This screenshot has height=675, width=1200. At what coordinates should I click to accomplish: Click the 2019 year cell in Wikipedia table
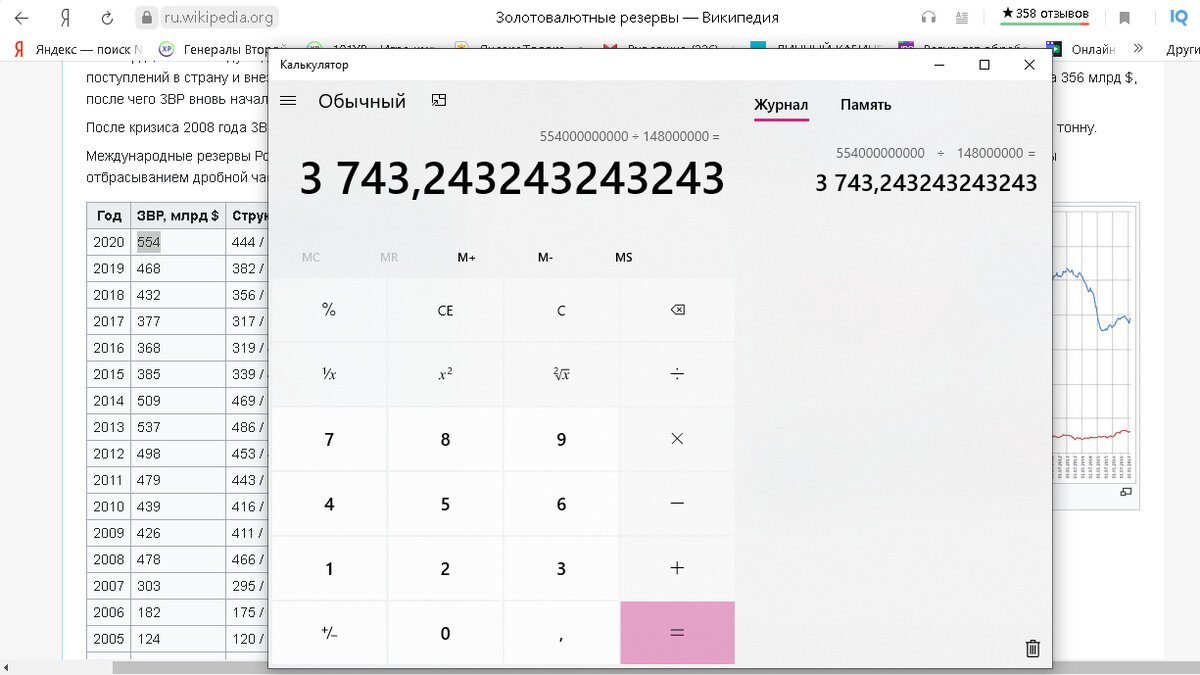(109, 268)
